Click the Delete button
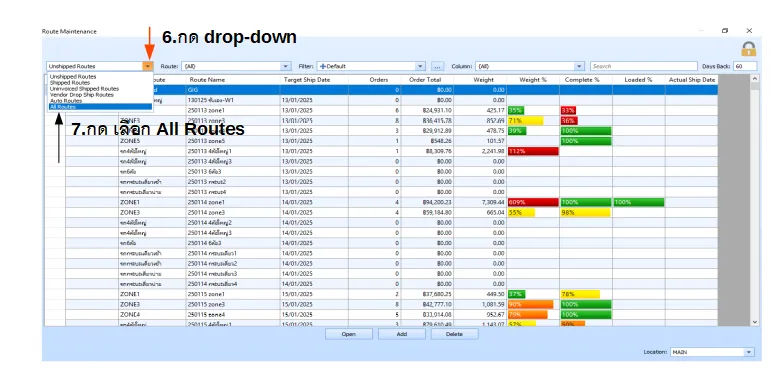This screenshot has width=783, height=371. point(454,334)
